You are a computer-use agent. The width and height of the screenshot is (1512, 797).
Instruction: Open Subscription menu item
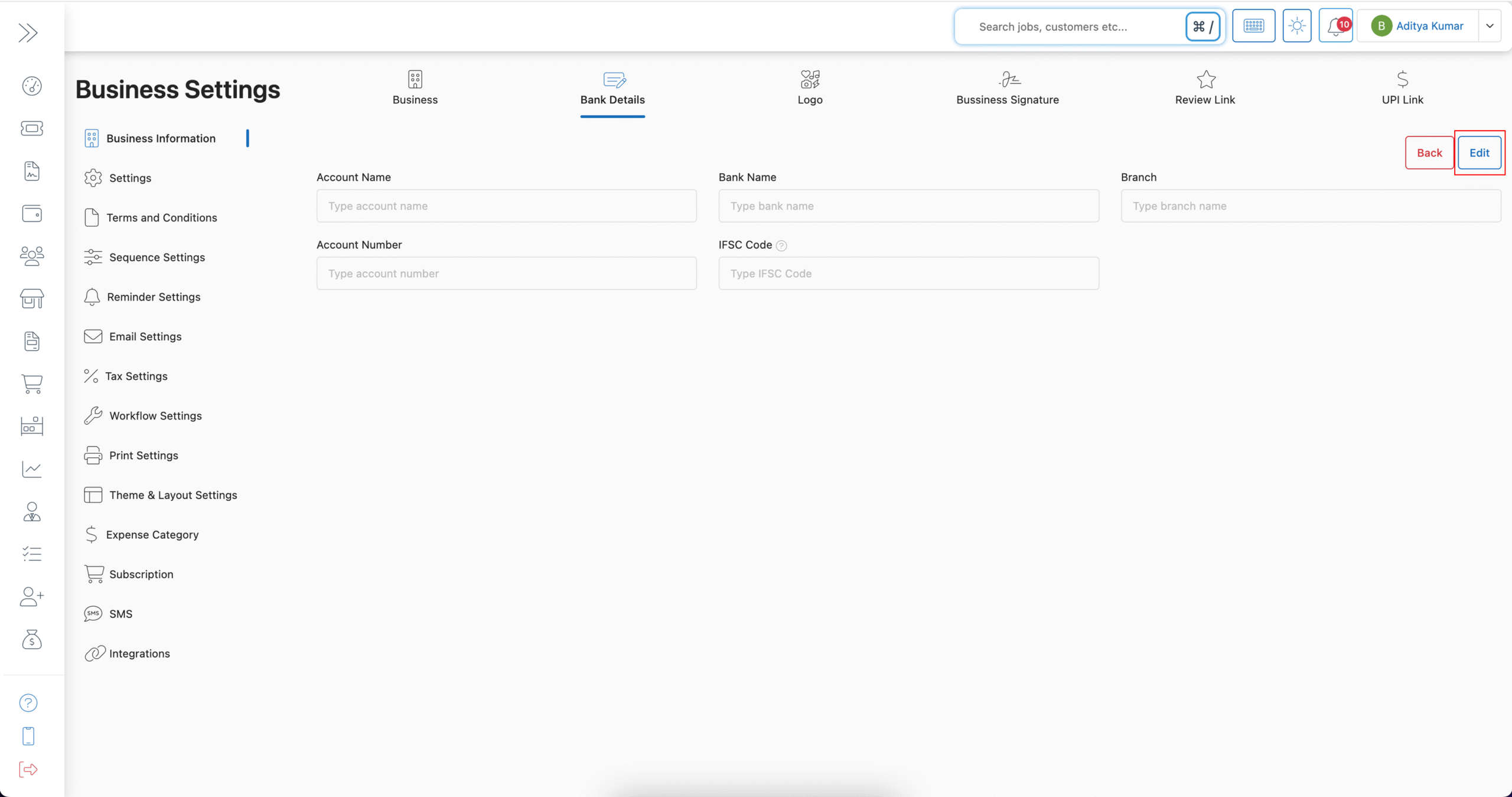pos(129,574)
